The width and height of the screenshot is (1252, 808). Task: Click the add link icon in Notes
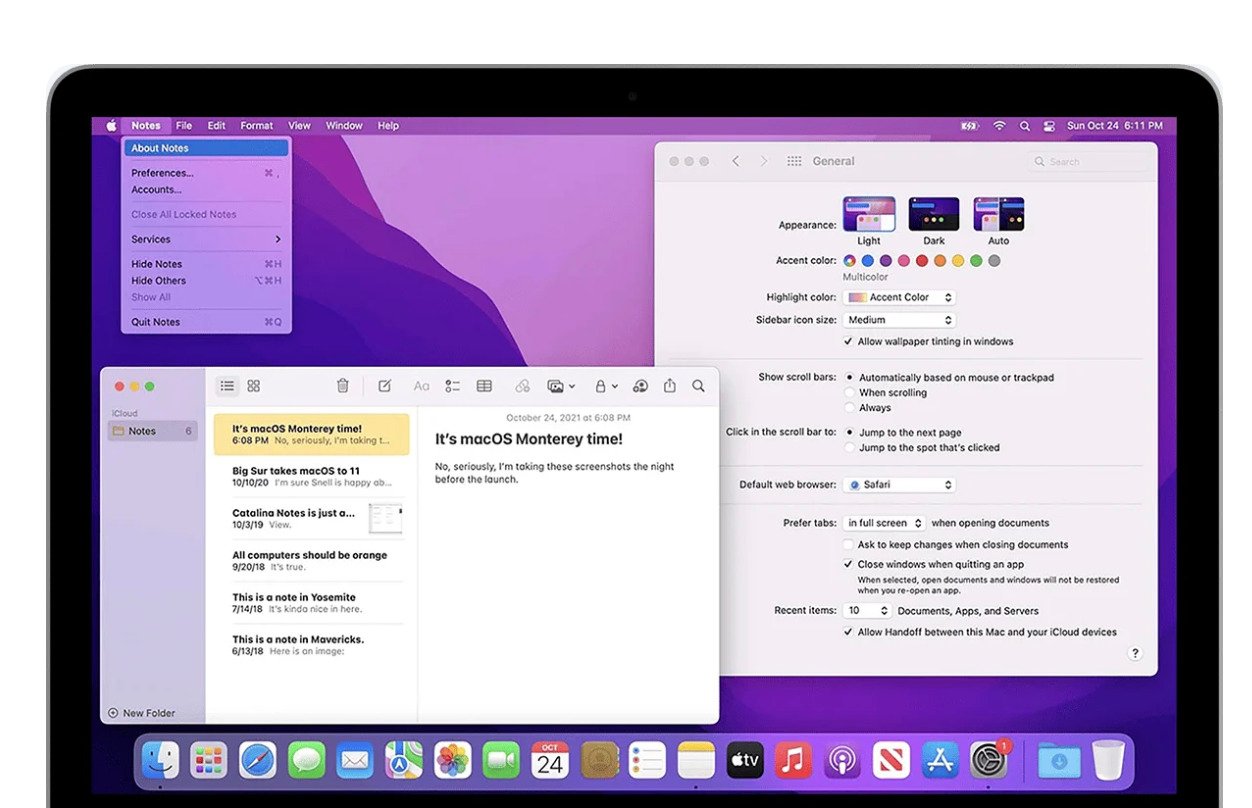[x=522, y=386]
